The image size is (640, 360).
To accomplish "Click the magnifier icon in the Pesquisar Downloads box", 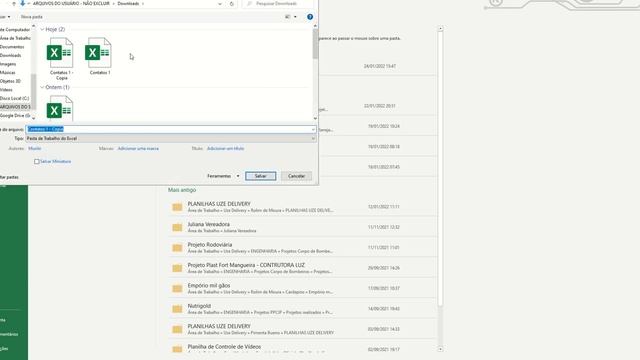I will tap(249, 4).
